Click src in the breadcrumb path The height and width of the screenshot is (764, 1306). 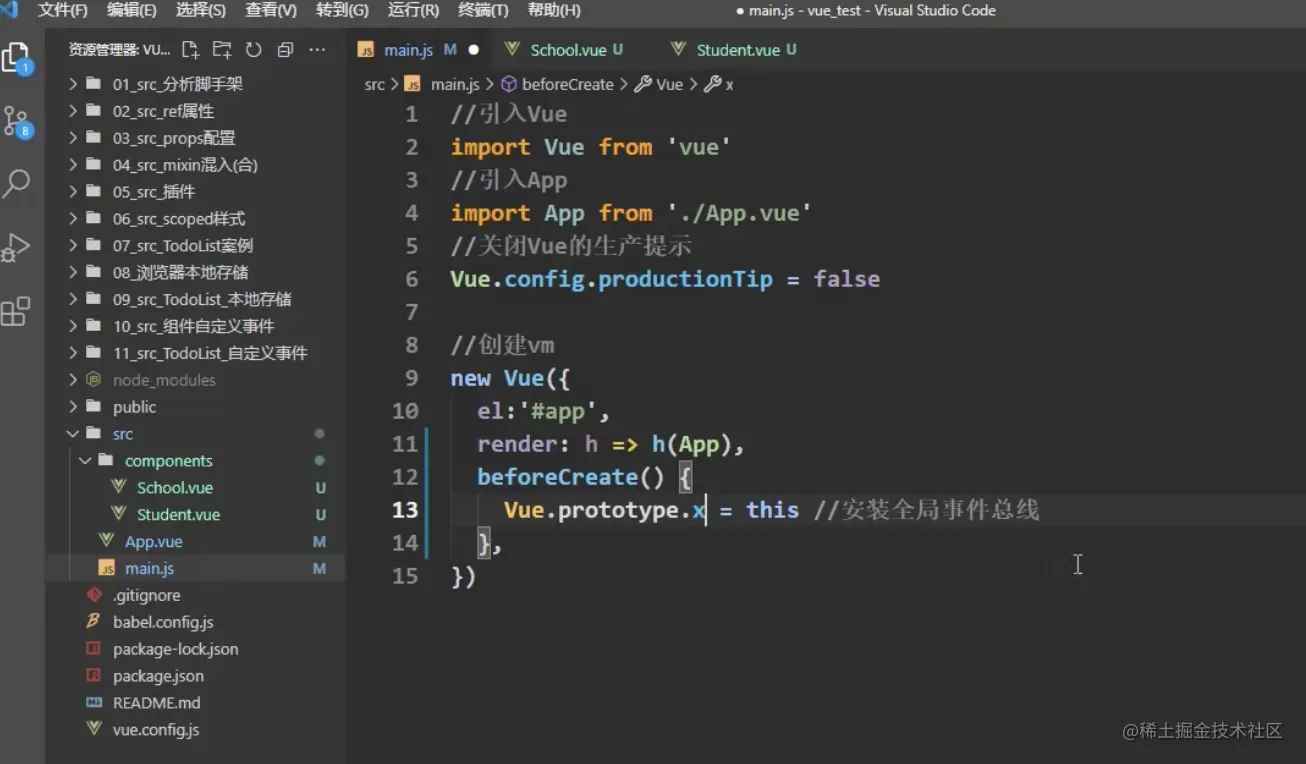point(375,85)
